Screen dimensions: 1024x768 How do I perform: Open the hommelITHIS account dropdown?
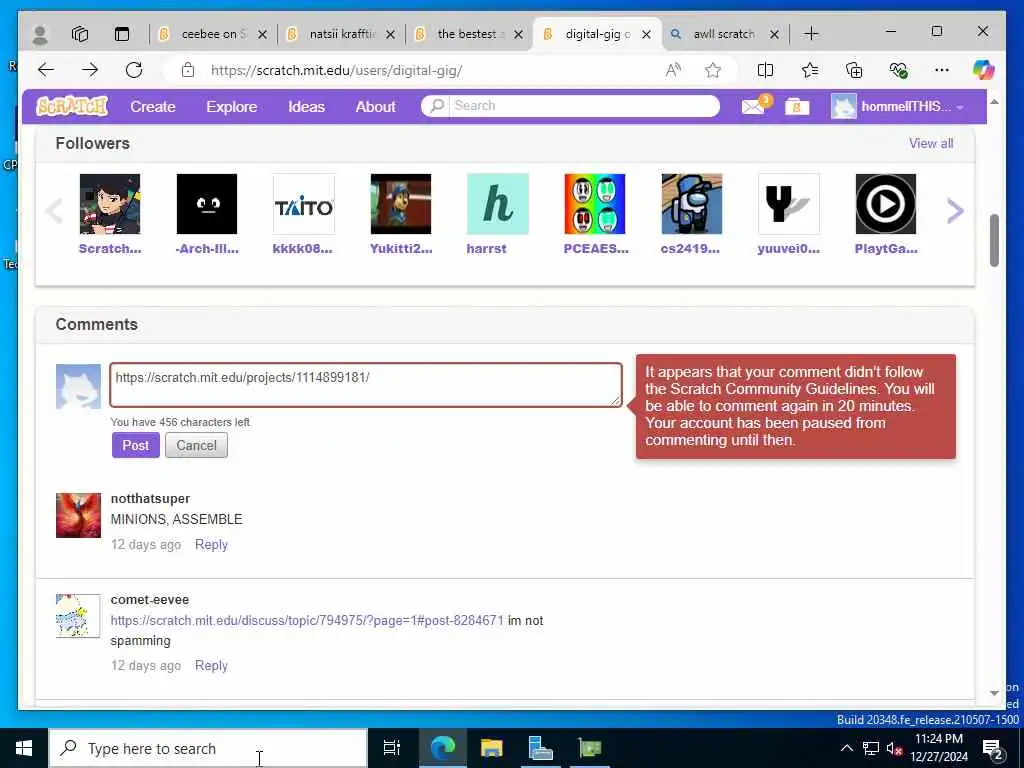point(897,106)
